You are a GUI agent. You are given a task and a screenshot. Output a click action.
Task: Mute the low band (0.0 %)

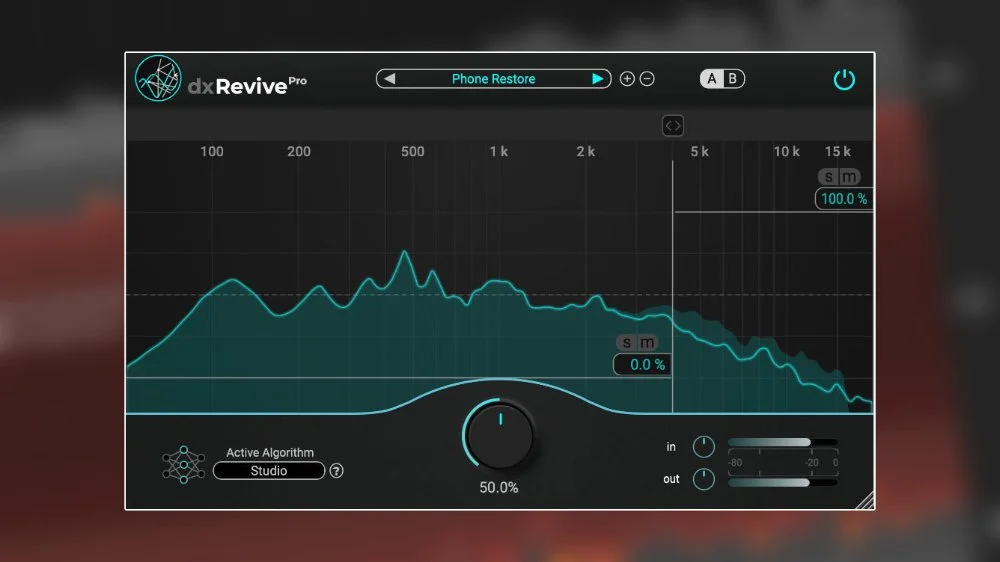click(x=647, y=343)
